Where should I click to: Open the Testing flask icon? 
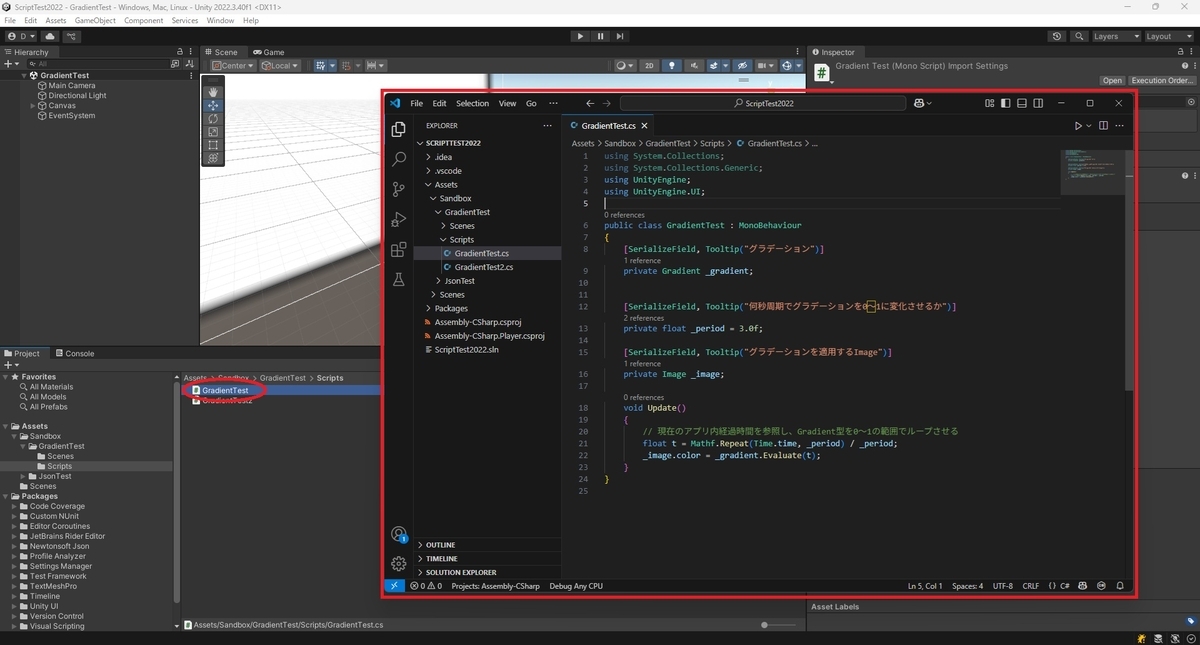click(x=398, y=280)
